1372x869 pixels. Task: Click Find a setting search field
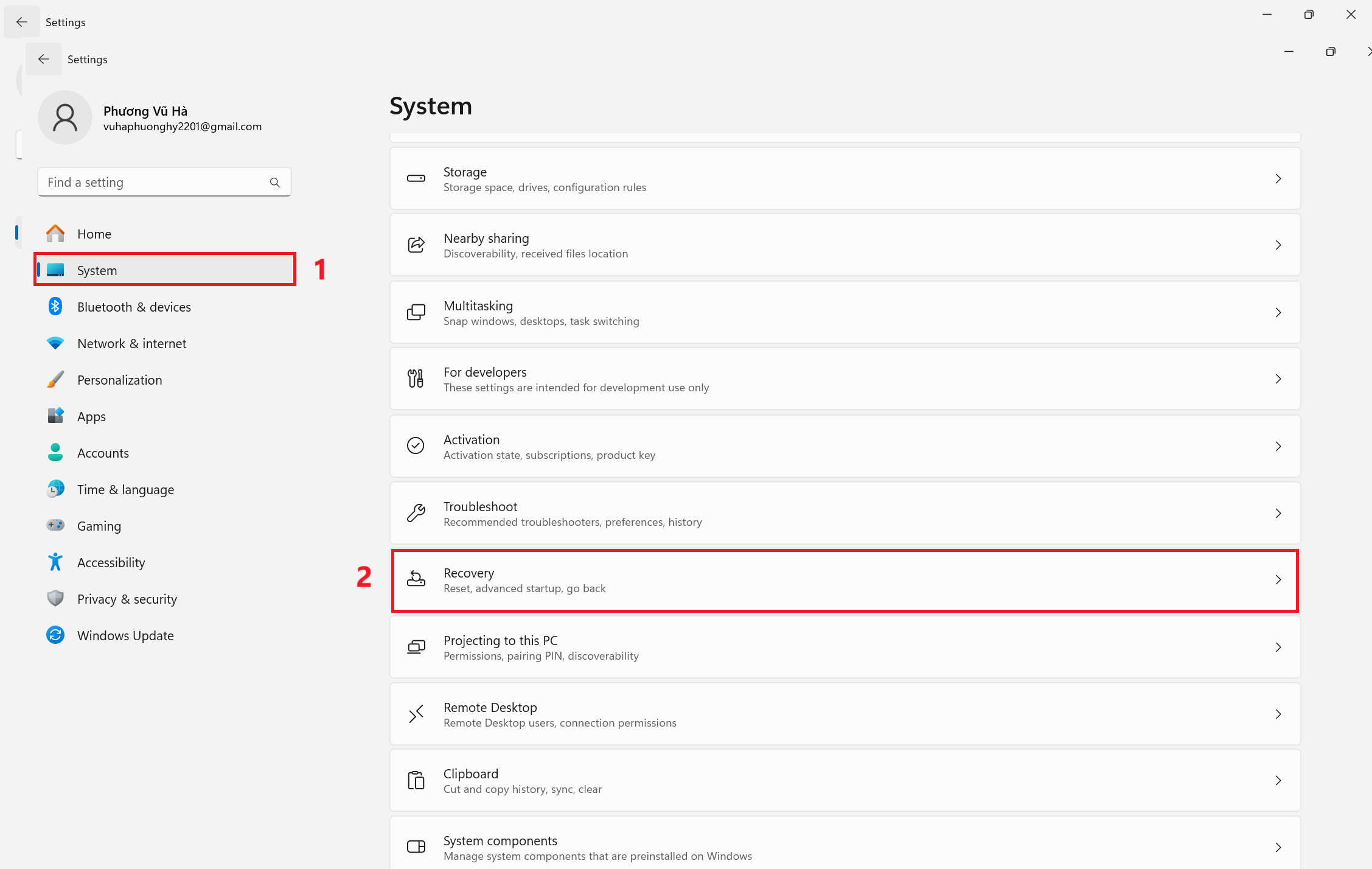tap(163, 182)
